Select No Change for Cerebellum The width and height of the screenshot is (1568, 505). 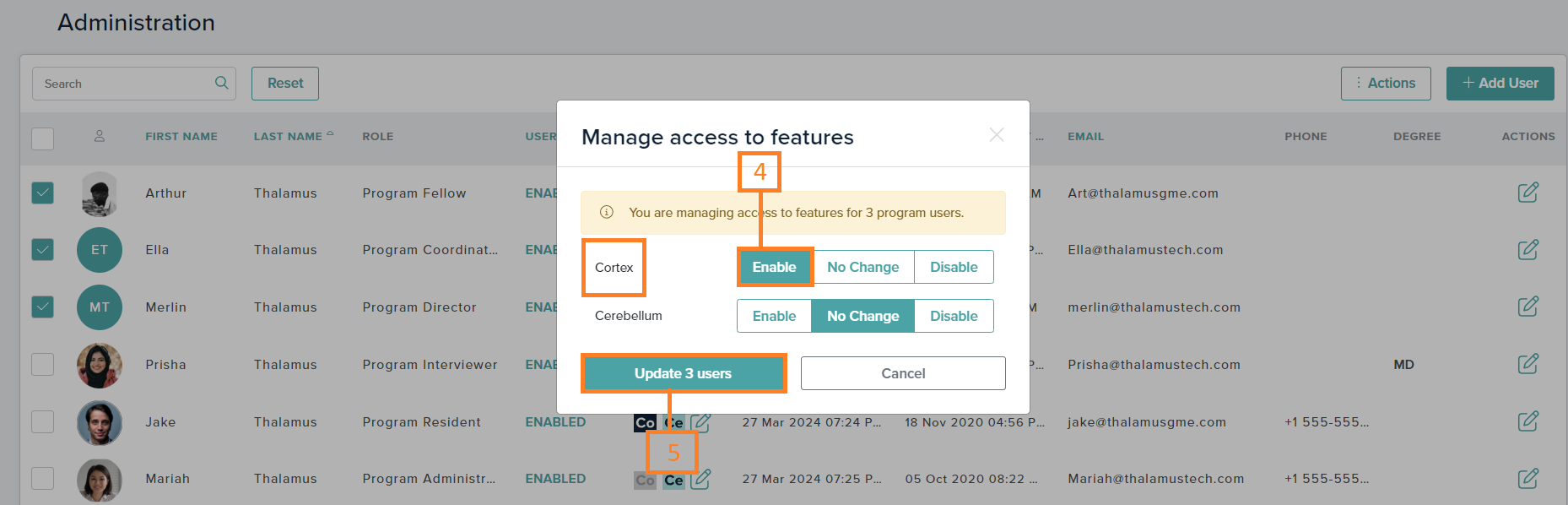click(x=862, y=316)
